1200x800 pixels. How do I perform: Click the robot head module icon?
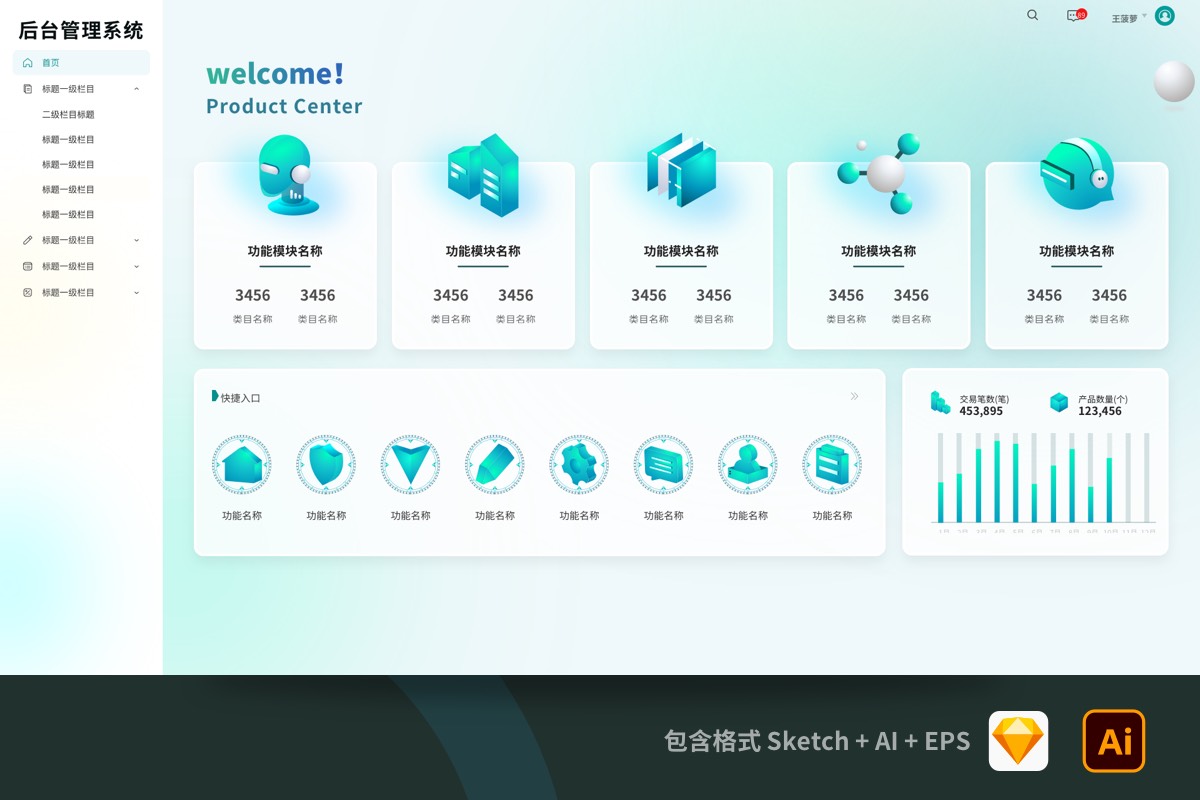(285, 175)
